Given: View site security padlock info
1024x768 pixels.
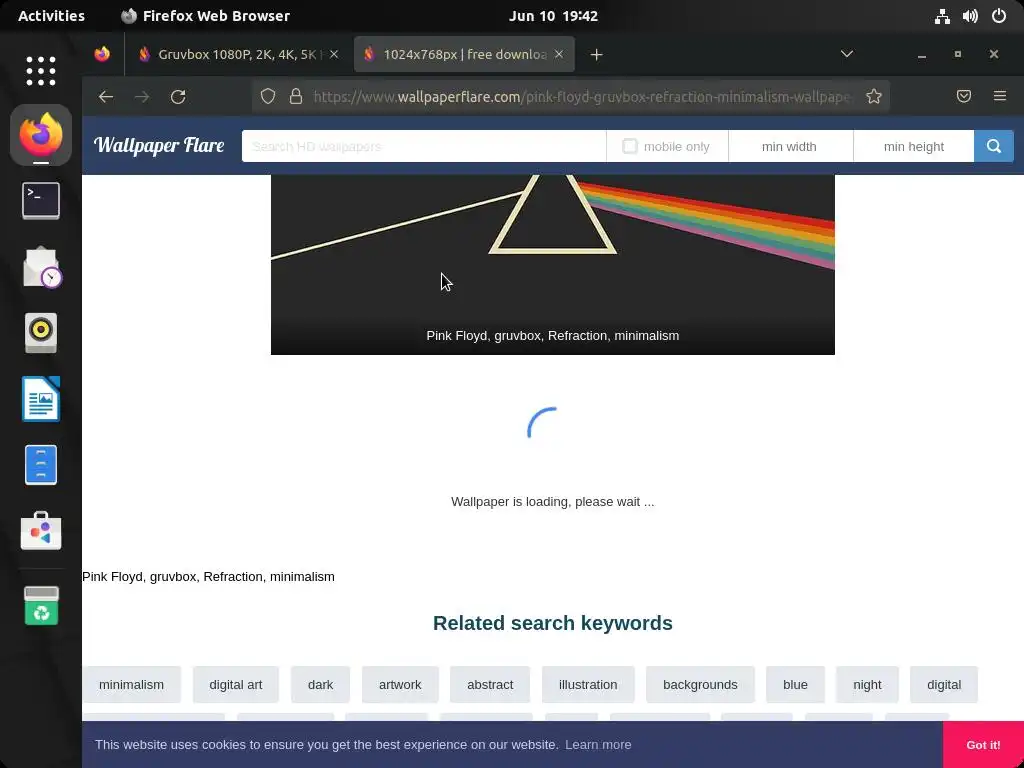Looking at the screenshot, I should click(x=296, y=97).
